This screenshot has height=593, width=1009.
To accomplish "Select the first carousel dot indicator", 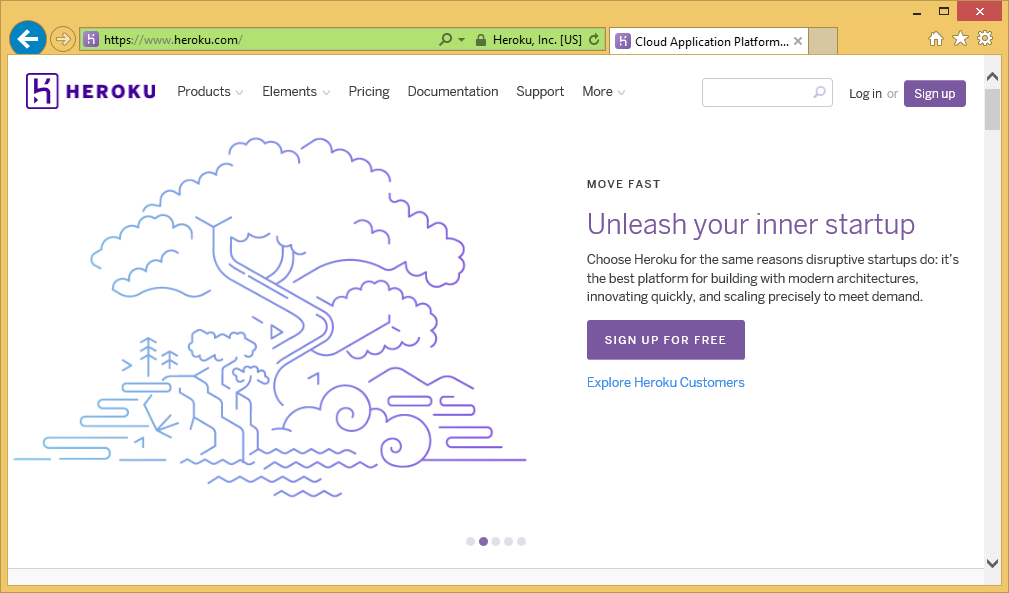I will 471,541.
